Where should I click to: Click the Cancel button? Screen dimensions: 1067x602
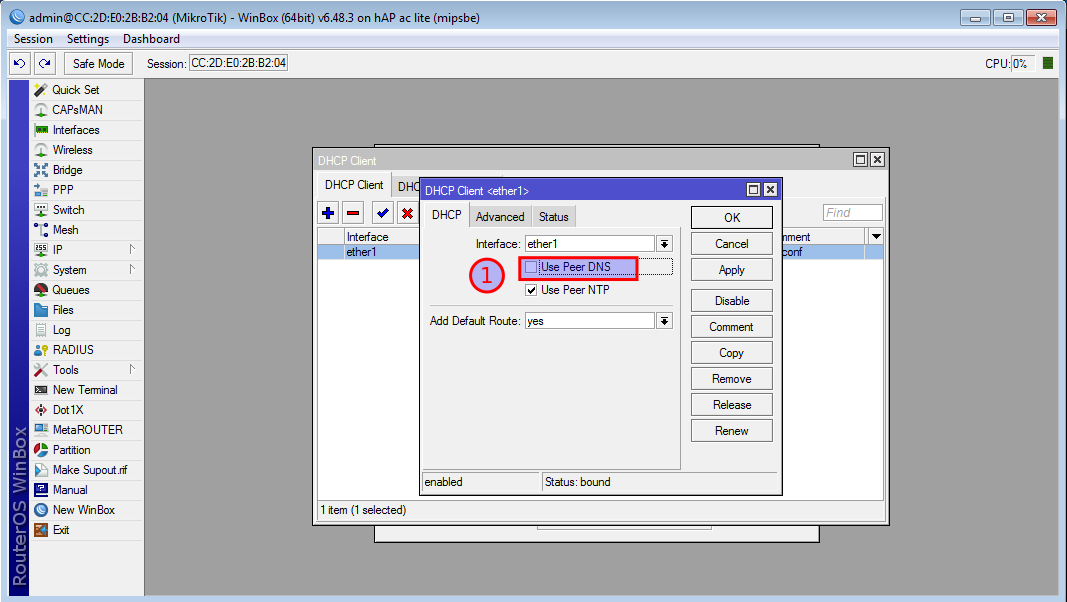point(732,244)
